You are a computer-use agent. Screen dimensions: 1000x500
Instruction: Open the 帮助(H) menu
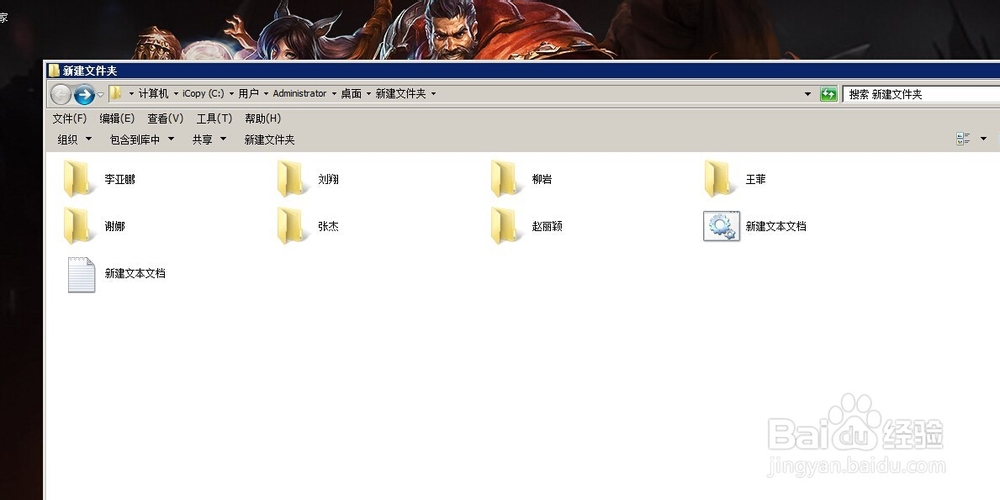pos(263,119)
